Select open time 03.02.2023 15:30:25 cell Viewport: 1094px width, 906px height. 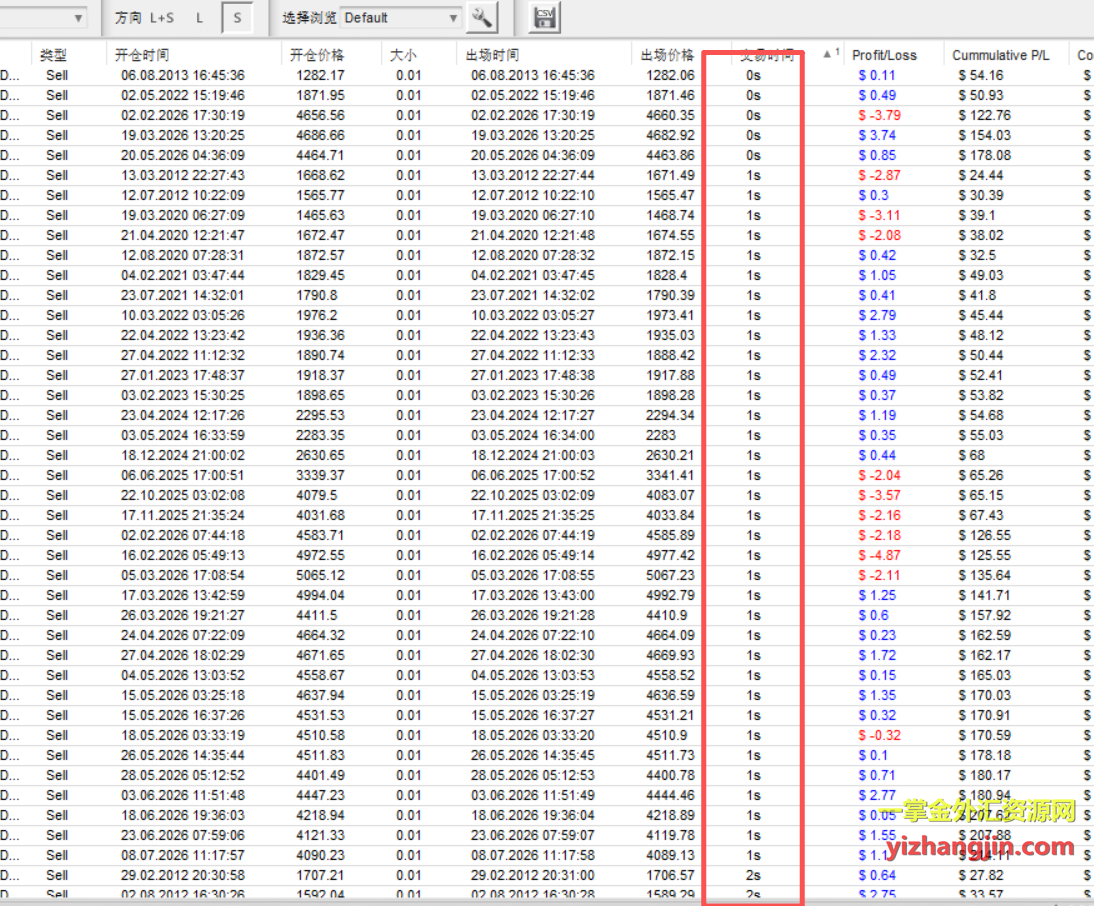point(183,395)
